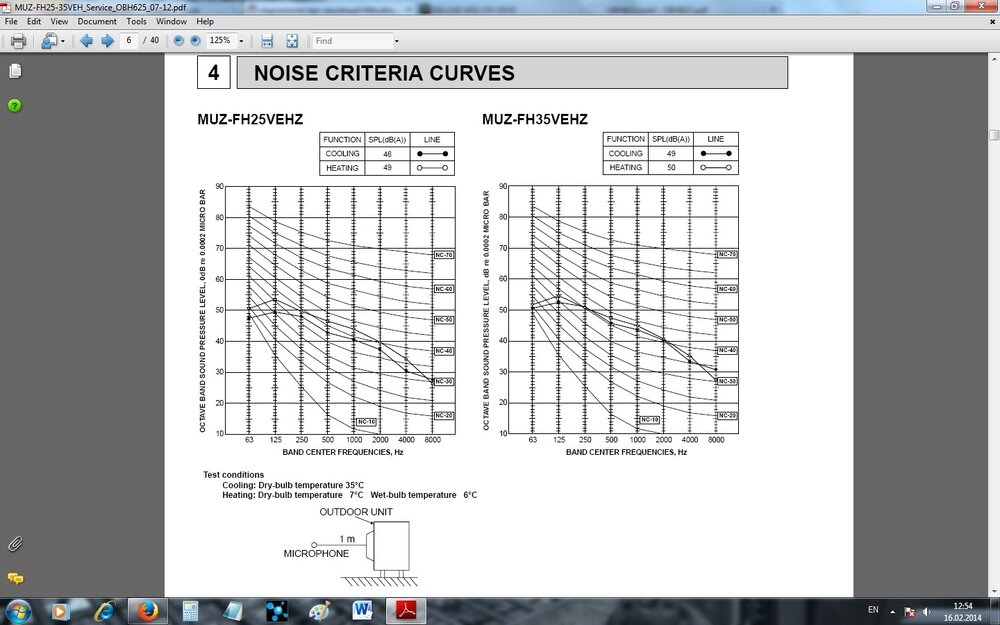
Task: Click the green help icon in sidebar
Action: (x=15, y=105)
